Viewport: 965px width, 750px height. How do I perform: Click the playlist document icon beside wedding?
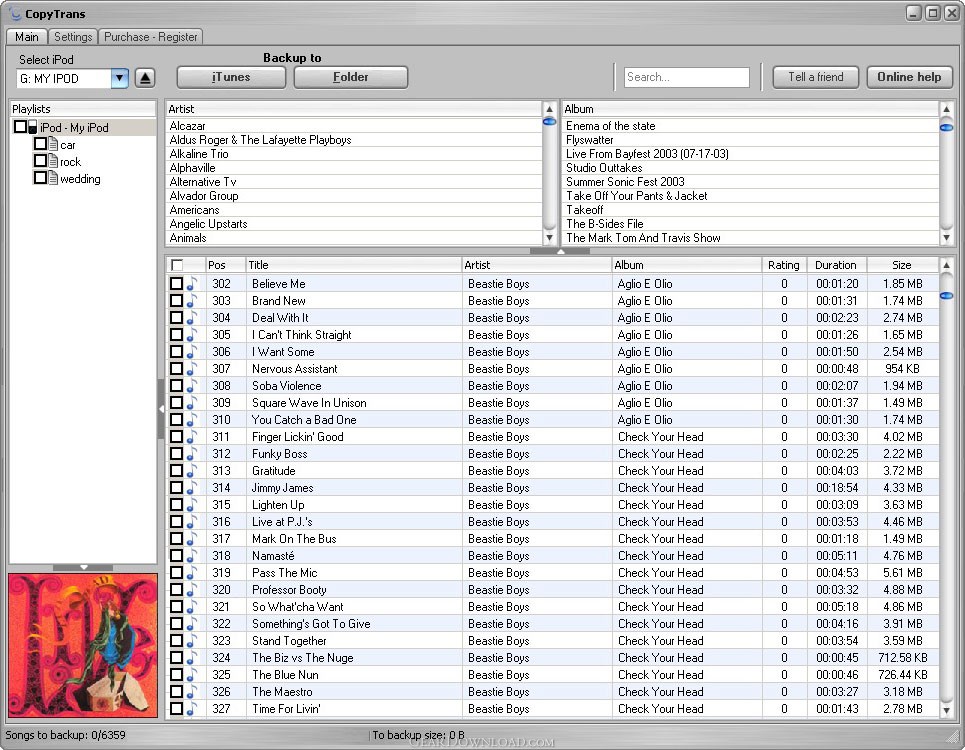pos(54,178)
